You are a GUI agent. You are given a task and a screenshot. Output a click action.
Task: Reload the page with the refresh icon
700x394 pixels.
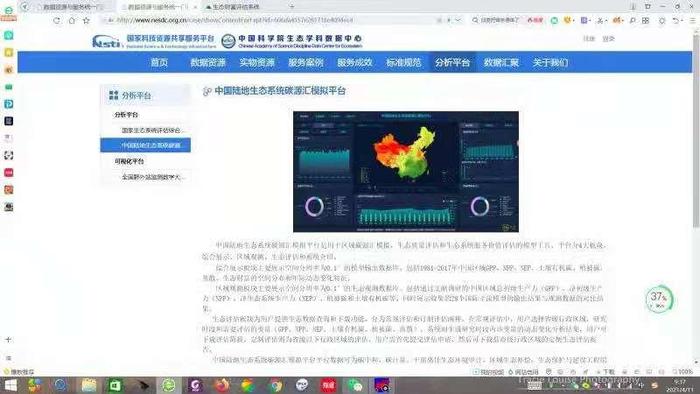point(57,21)
